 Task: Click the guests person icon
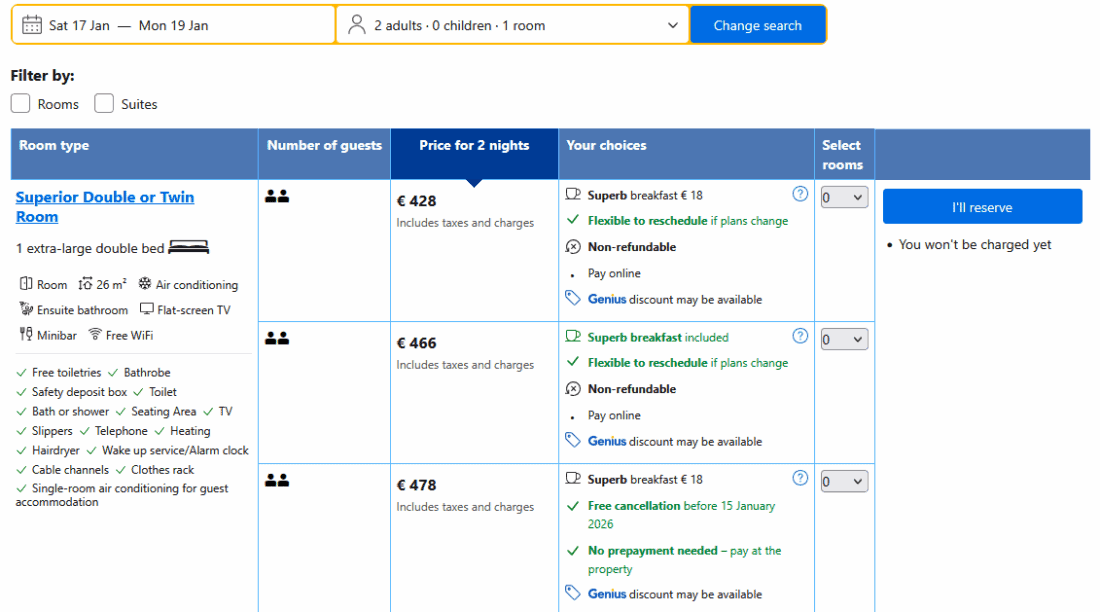357,25
